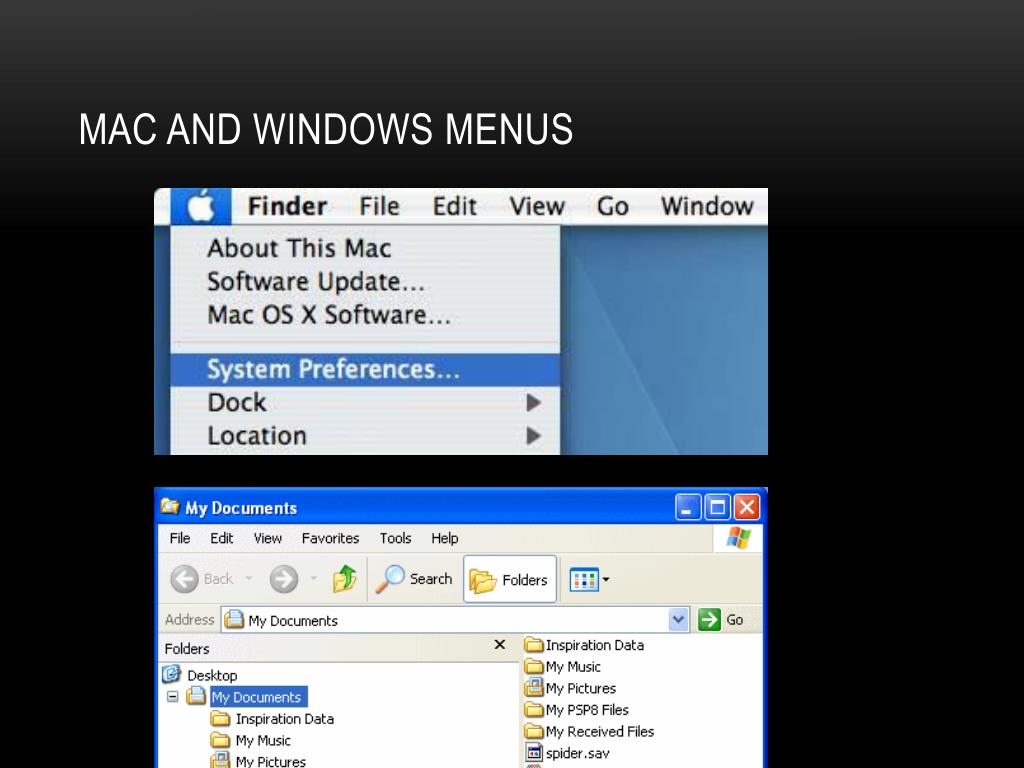Select My Music folder in the file list
Image resolution: width=1024 pixels, height=768 pixels.
pos(563,667)
